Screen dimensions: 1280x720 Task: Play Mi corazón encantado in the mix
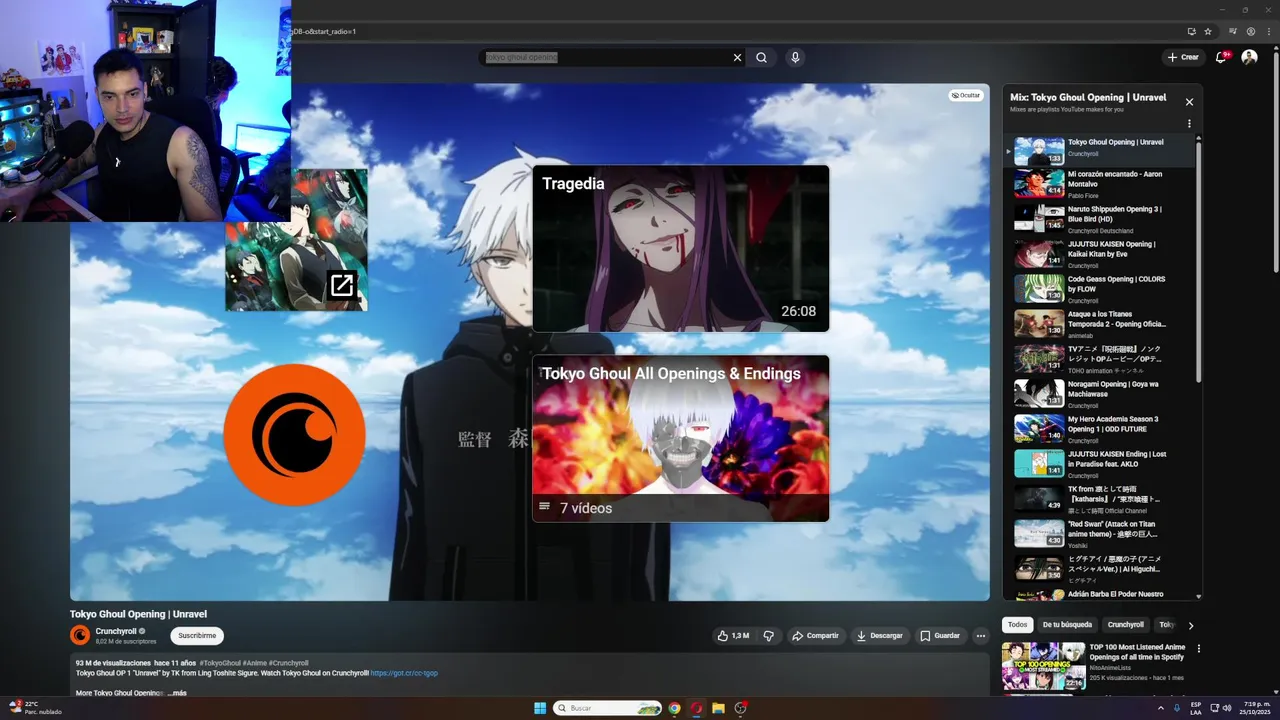coord(1100,184)
